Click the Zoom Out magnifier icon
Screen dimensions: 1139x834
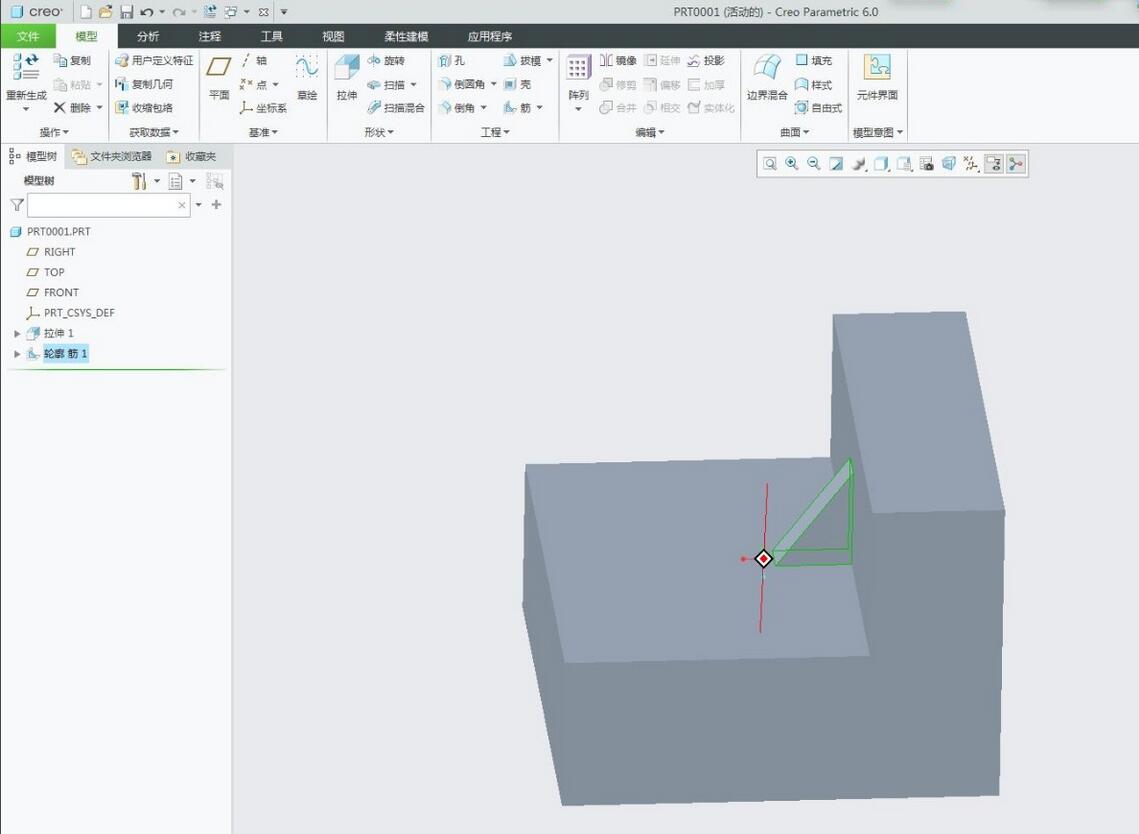click(814, 163)
